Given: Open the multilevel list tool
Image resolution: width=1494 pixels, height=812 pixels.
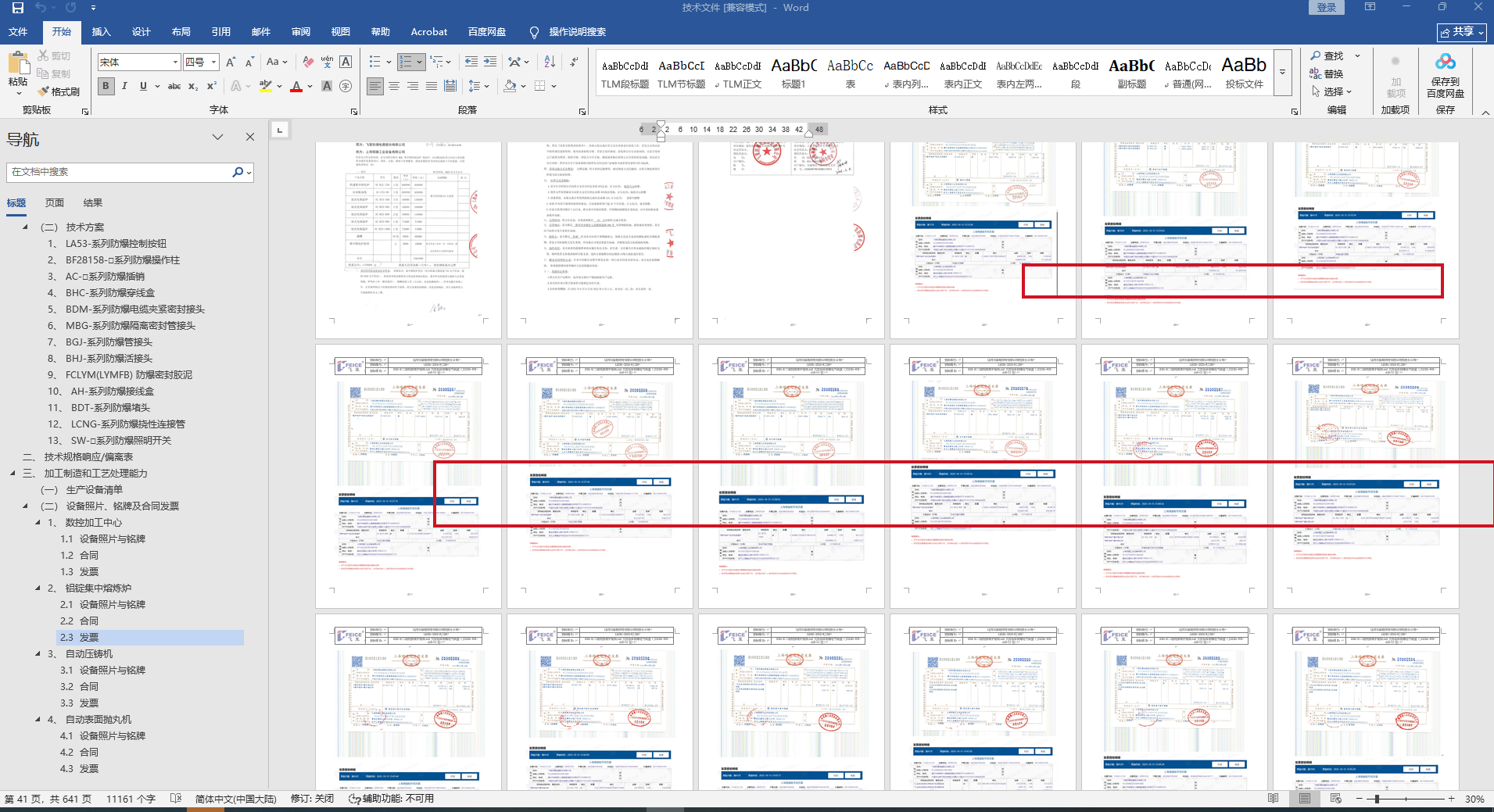Looking at the screenshot, I should point(437,62).
